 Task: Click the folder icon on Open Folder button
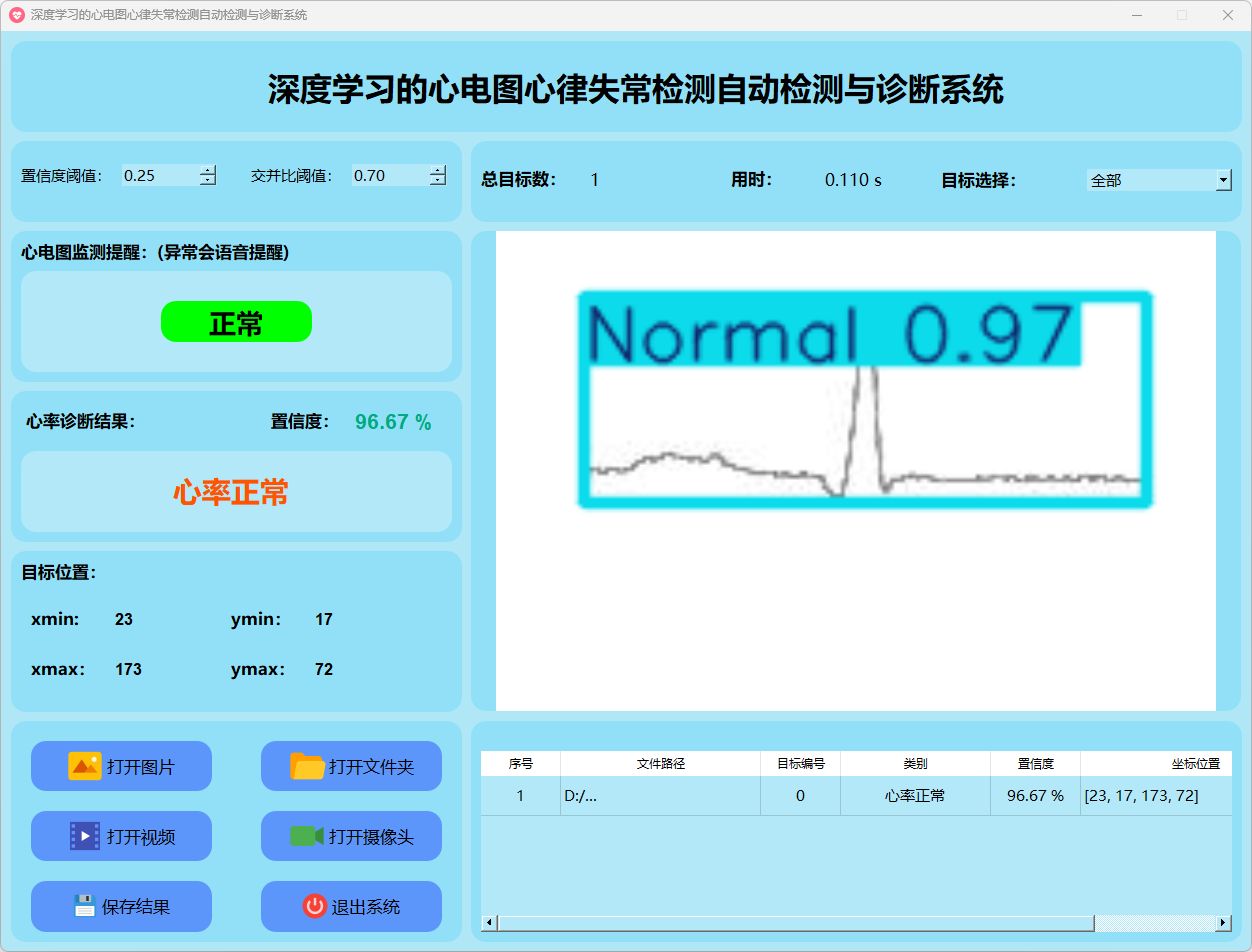pos(307,766)
